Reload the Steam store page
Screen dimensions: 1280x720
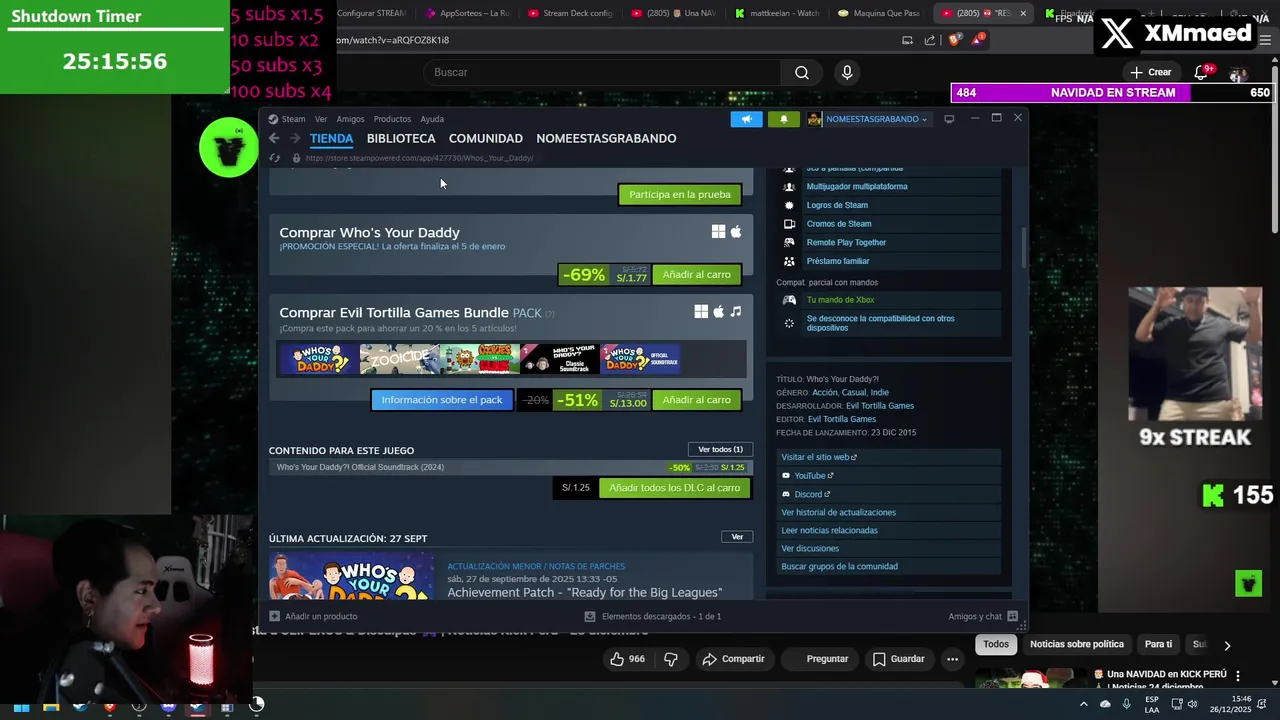275,158
